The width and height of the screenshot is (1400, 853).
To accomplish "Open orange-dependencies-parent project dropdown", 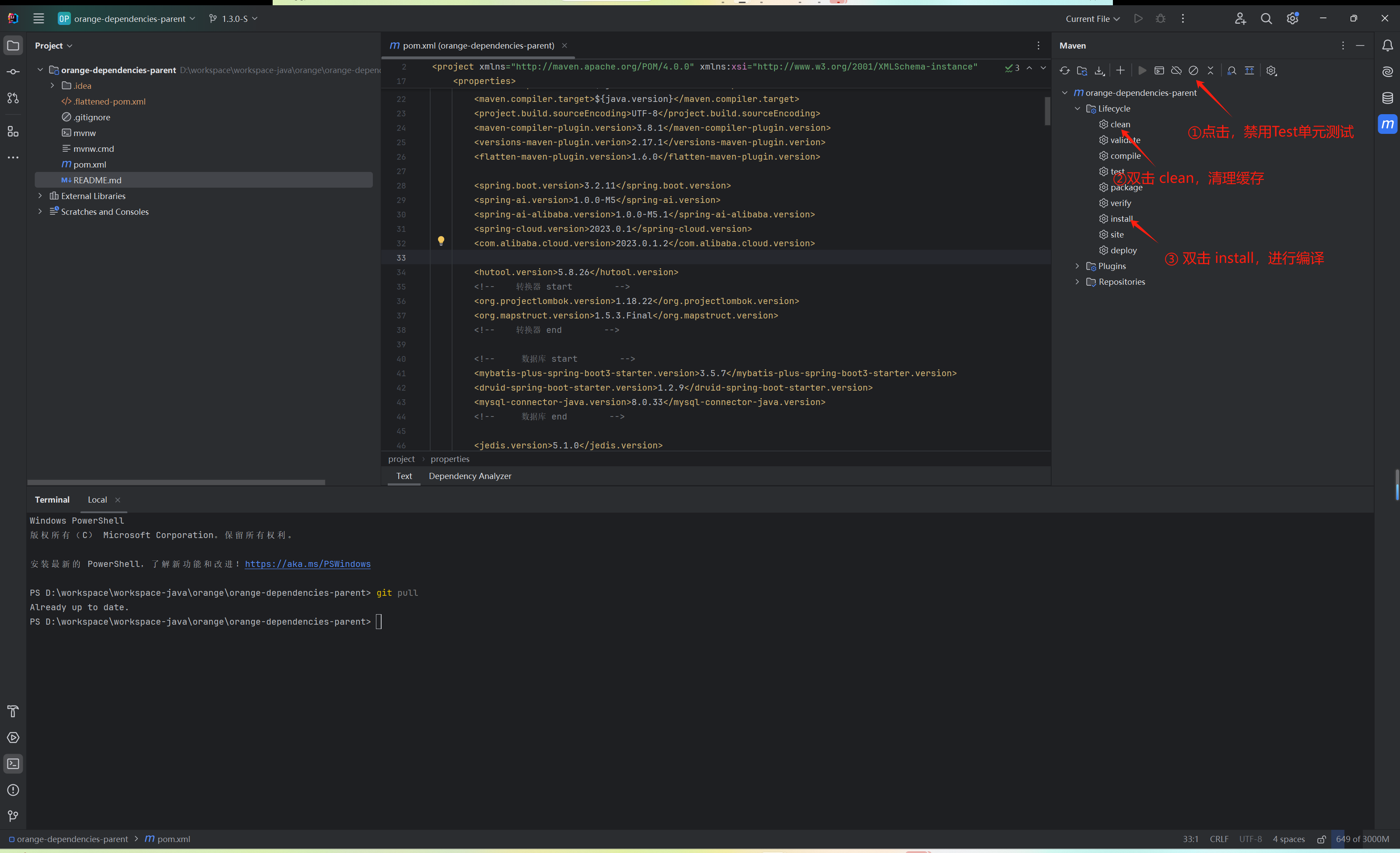I will [x=127, y=19].
